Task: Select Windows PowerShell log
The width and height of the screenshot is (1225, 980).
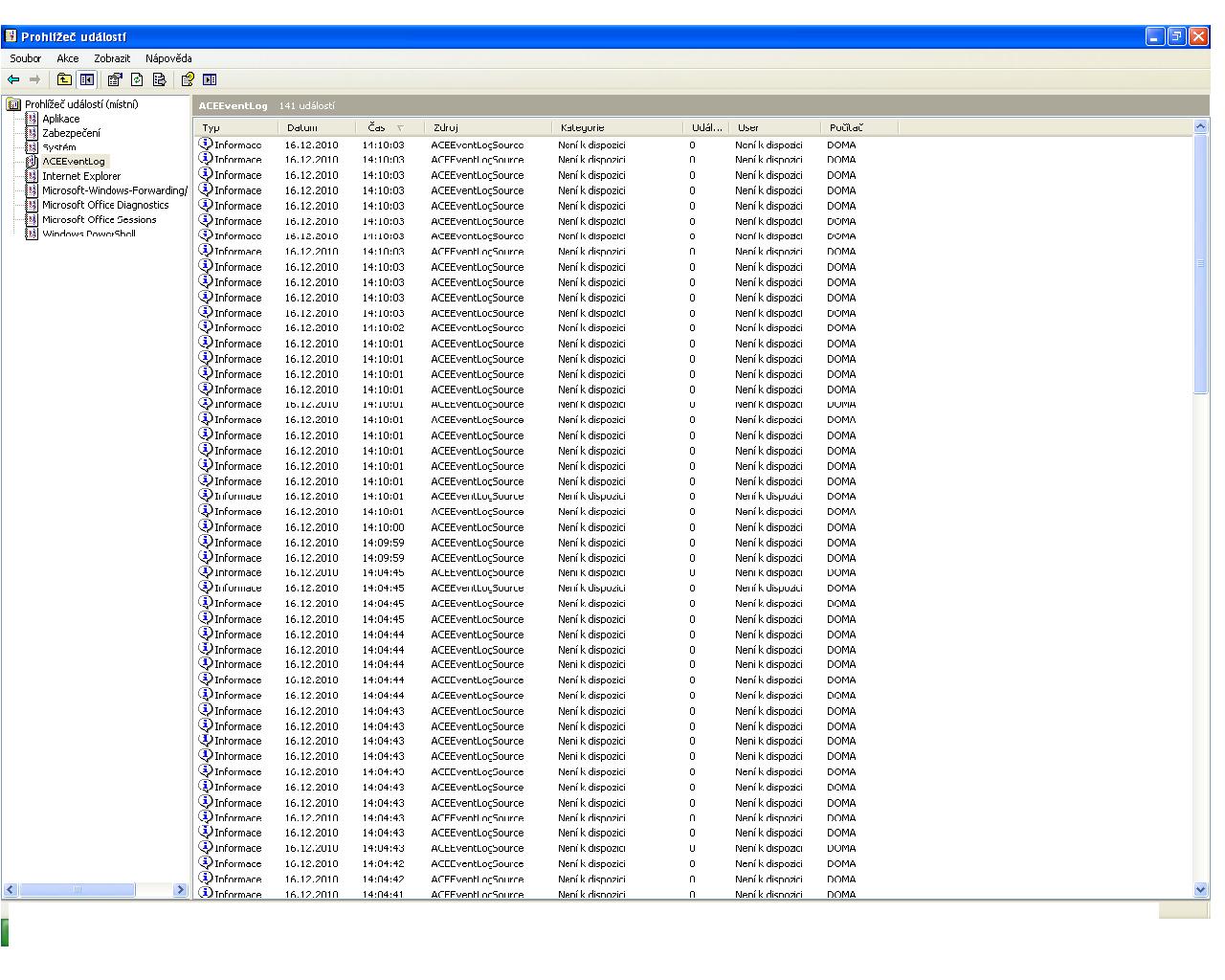Action: (x=89, y=234)
